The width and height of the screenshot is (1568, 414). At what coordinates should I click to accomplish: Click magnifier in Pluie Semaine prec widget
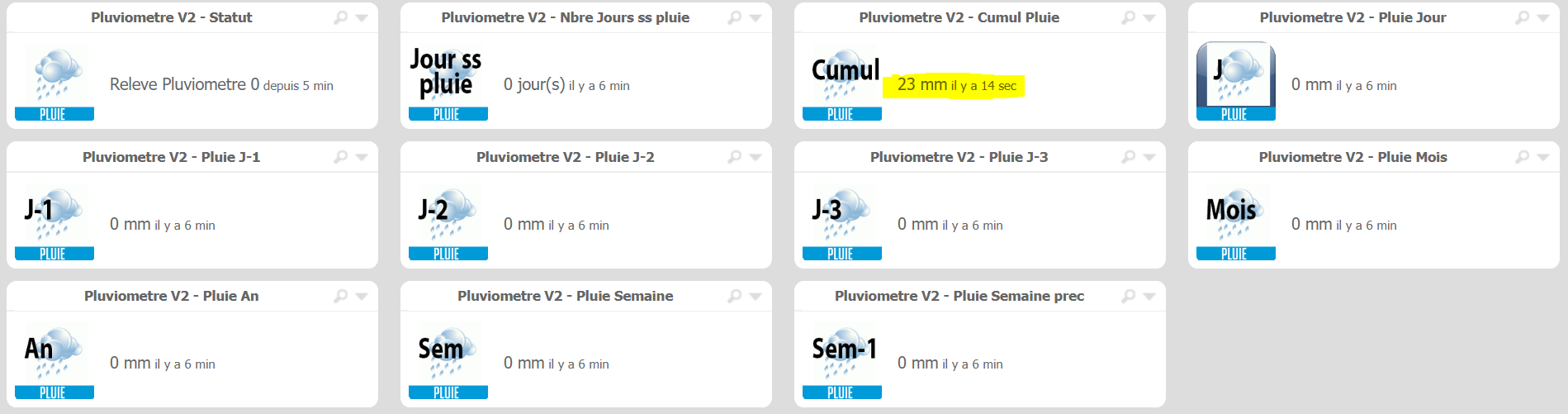tap(1128, 296)
